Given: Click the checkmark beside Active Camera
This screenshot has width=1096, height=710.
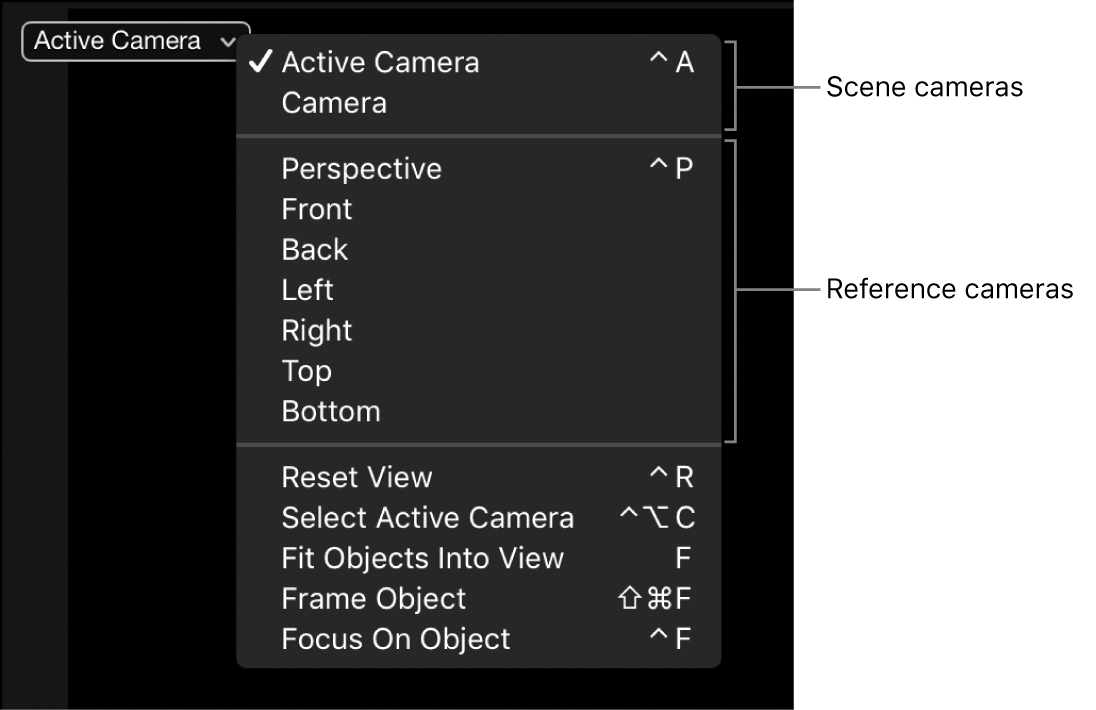Looking at the screenshot, I should [x=260, y=62].
